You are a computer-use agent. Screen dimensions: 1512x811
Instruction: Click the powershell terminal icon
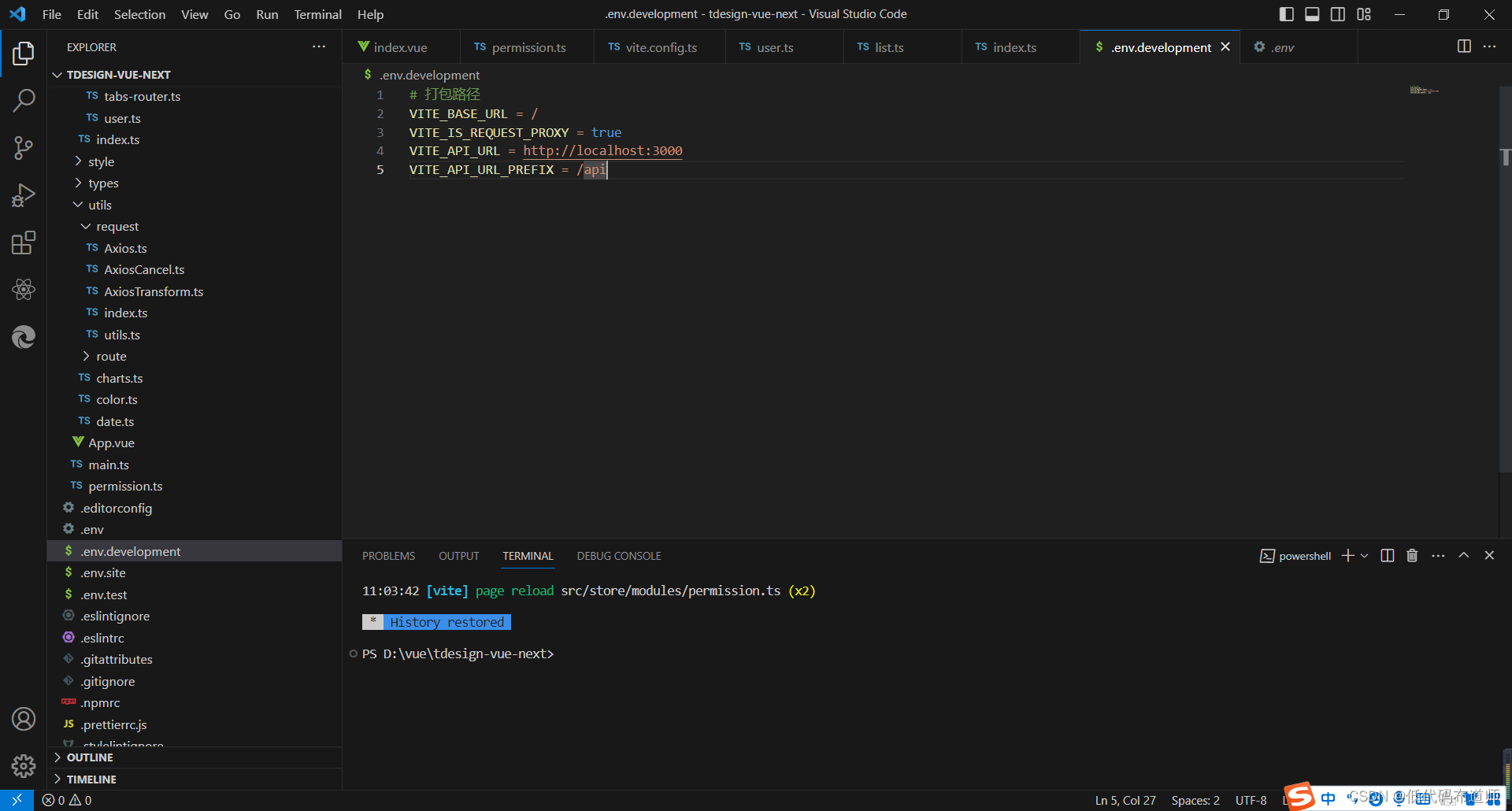[1267, 556]
